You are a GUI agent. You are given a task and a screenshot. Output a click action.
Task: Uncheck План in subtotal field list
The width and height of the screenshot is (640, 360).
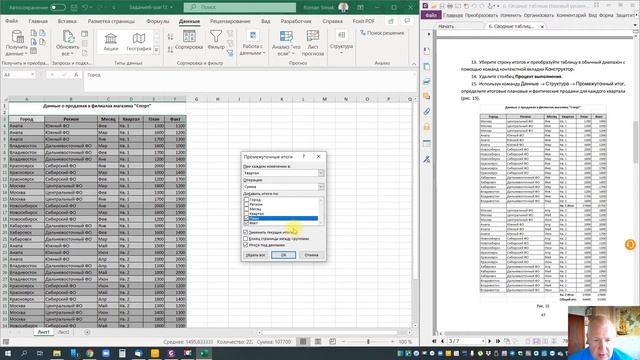[246, 218]
